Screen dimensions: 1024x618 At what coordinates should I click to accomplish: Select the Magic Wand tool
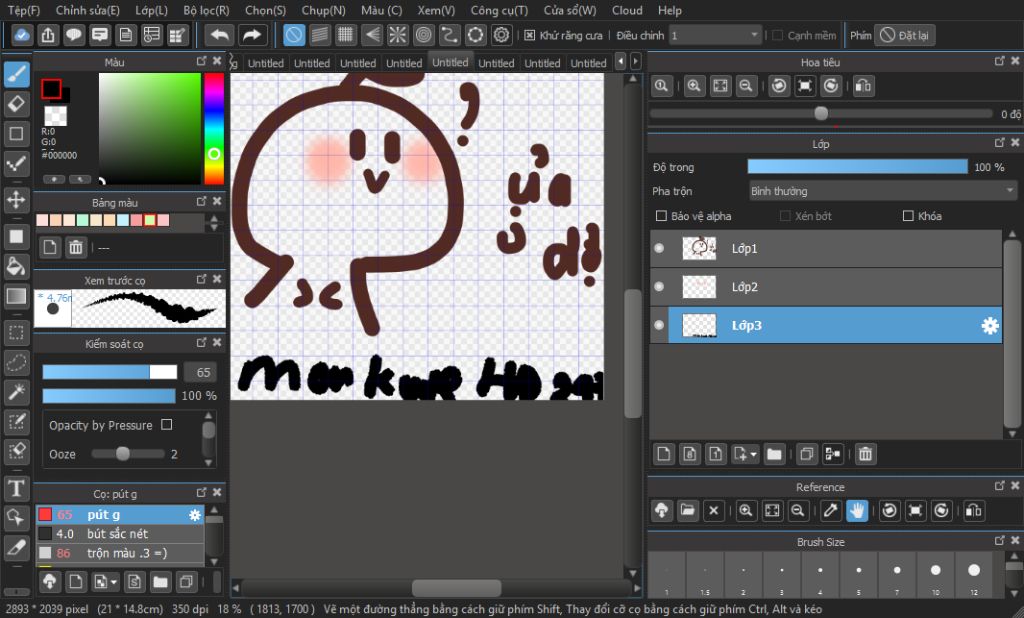(16, 392)
